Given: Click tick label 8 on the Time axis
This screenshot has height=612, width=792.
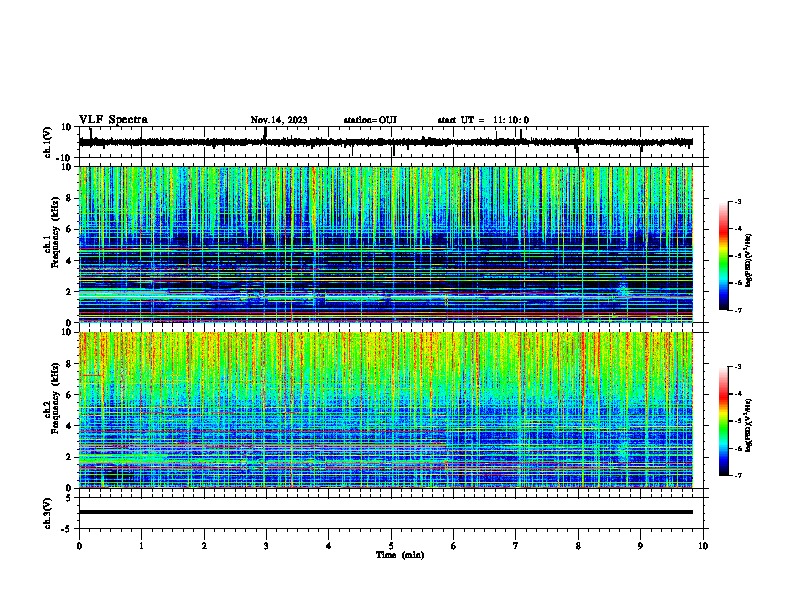Looking at the screenshot, I should [x=578, y=546].
